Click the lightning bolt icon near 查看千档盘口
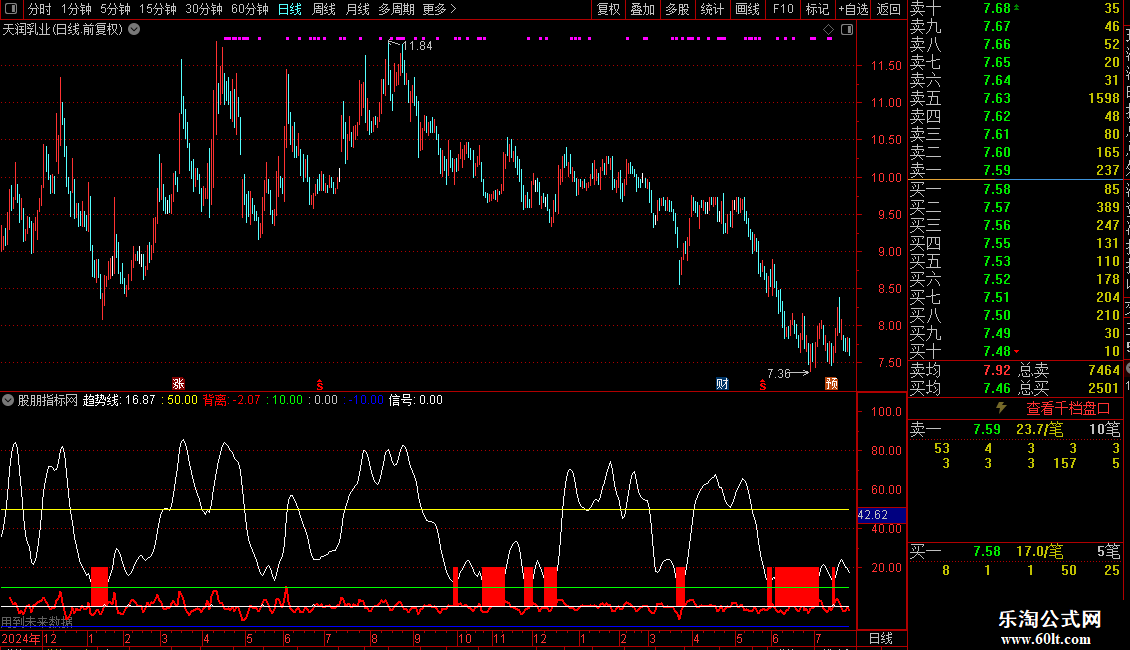 pyautogui.click(x=1001, y=408)
